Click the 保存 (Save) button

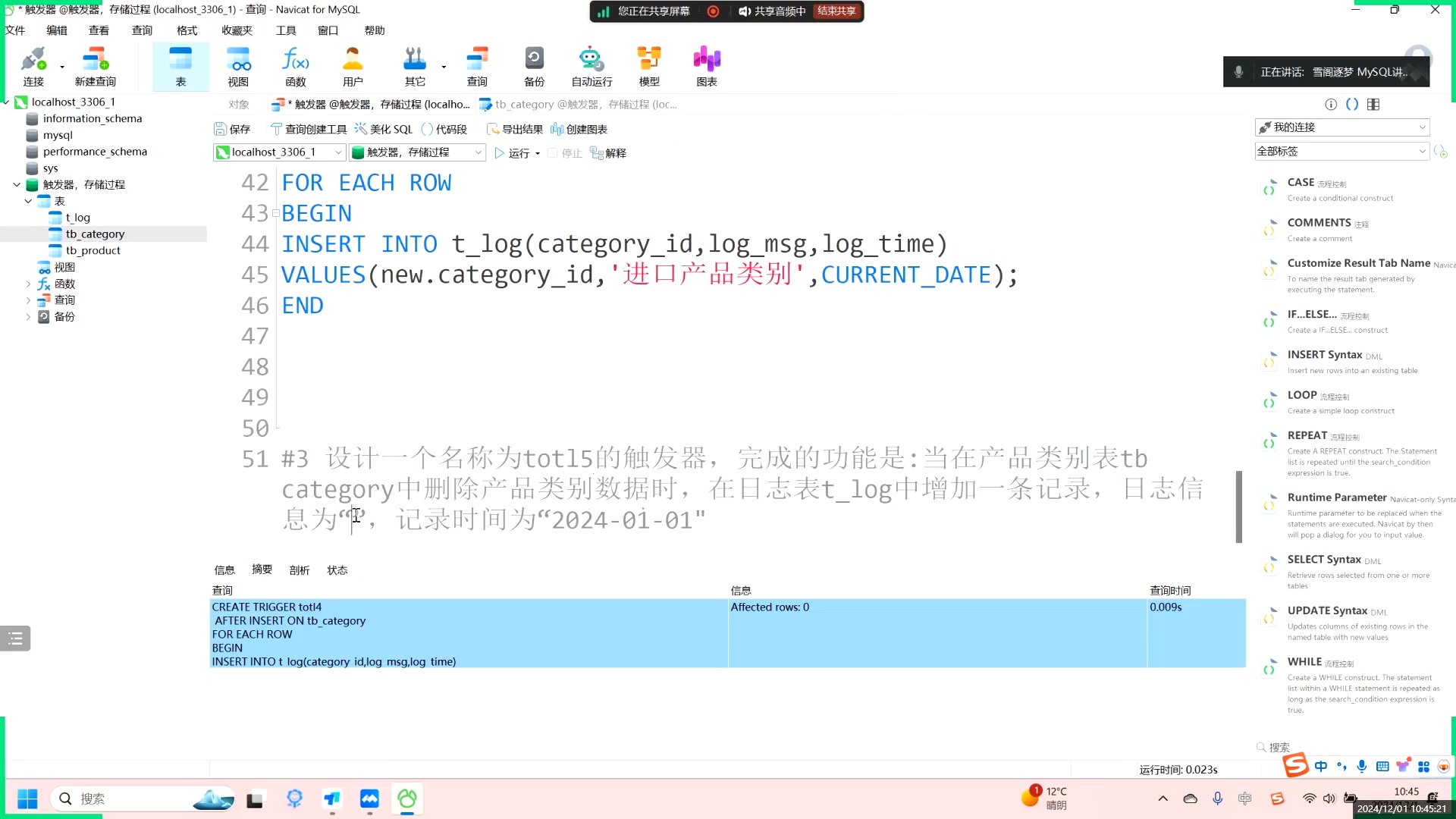232,129
